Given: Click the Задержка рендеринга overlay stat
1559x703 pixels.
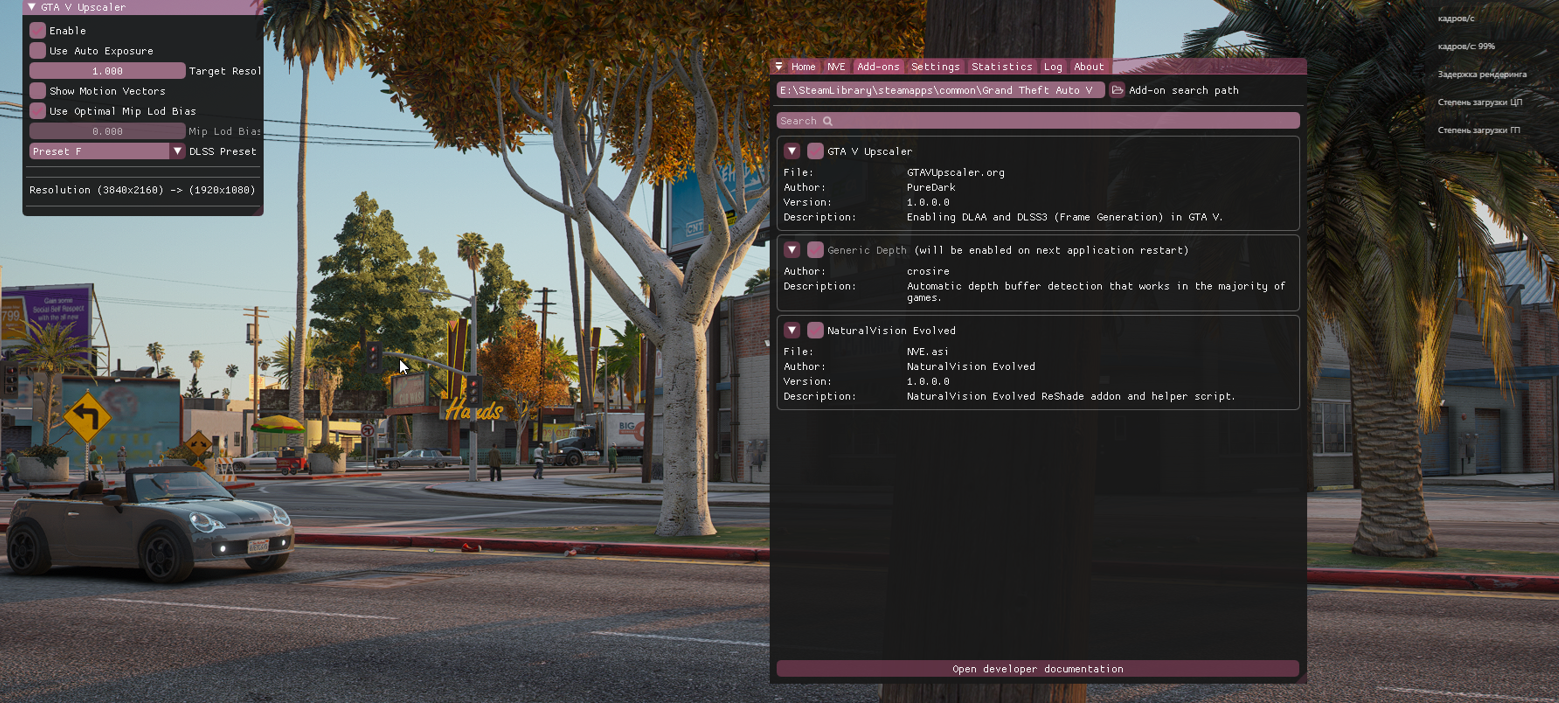Looking at the screenshot, I should pos(1482,74).
